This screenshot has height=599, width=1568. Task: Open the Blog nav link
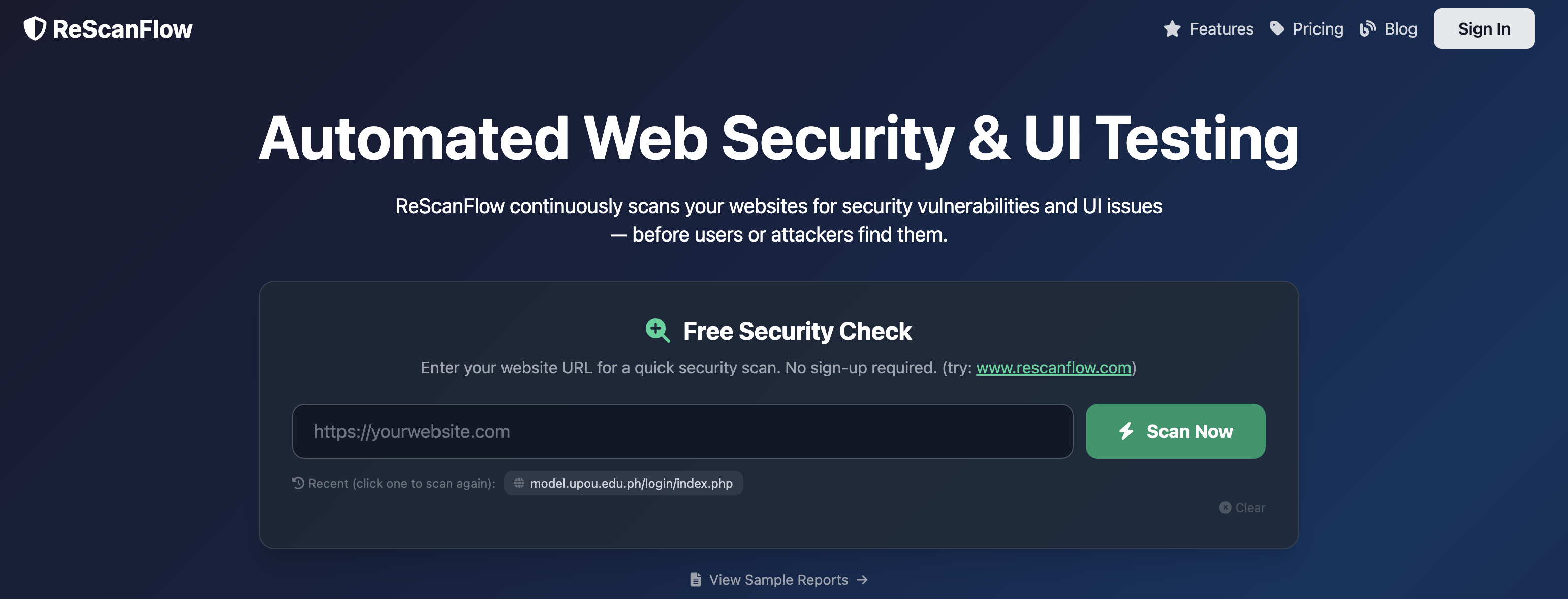tap(1400, 28)
